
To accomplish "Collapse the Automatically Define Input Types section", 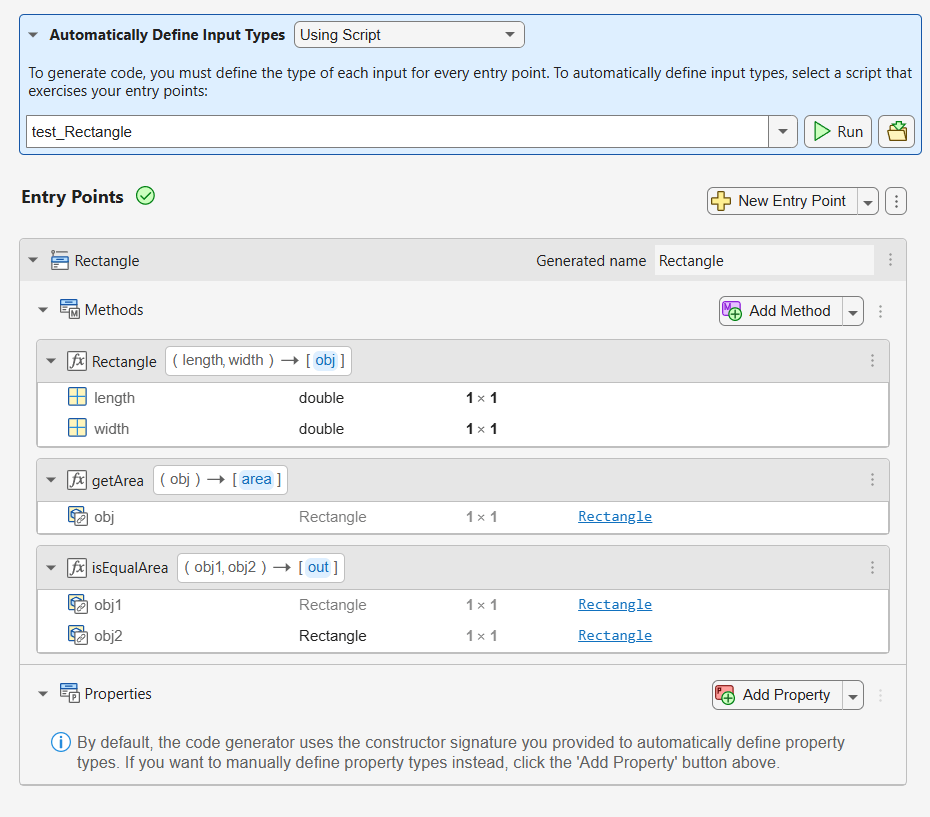I will pyautogui.click(x=33, y=35).
